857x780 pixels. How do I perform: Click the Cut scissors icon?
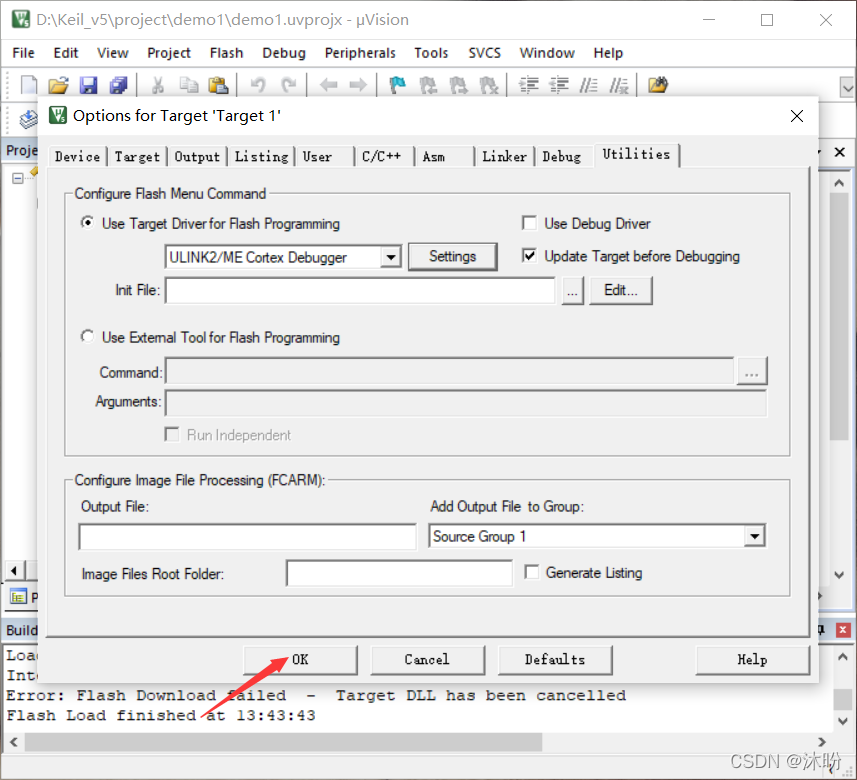coord(157,85)
